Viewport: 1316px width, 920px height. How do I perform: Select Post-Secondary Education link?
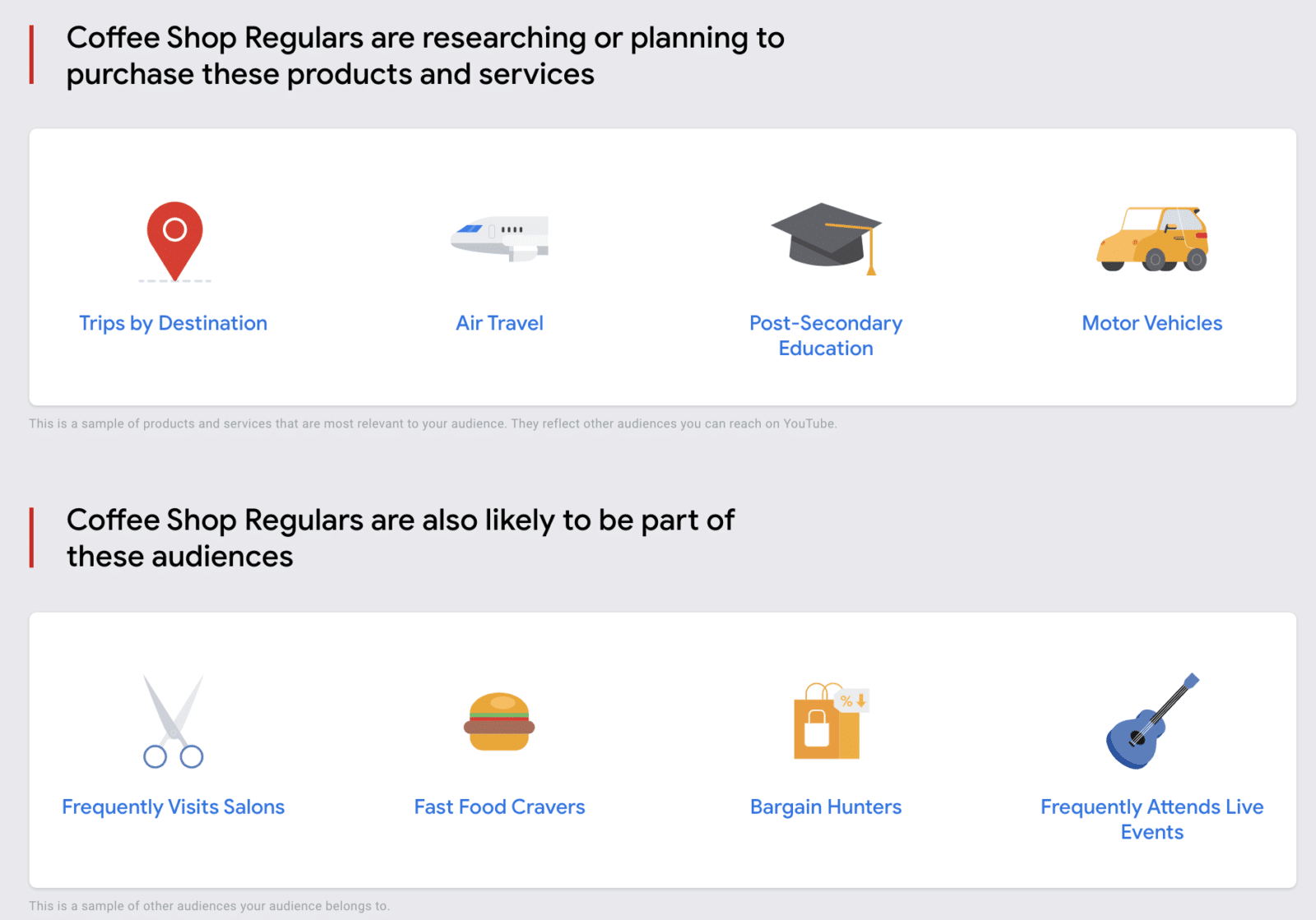click(x=826, y=335)
